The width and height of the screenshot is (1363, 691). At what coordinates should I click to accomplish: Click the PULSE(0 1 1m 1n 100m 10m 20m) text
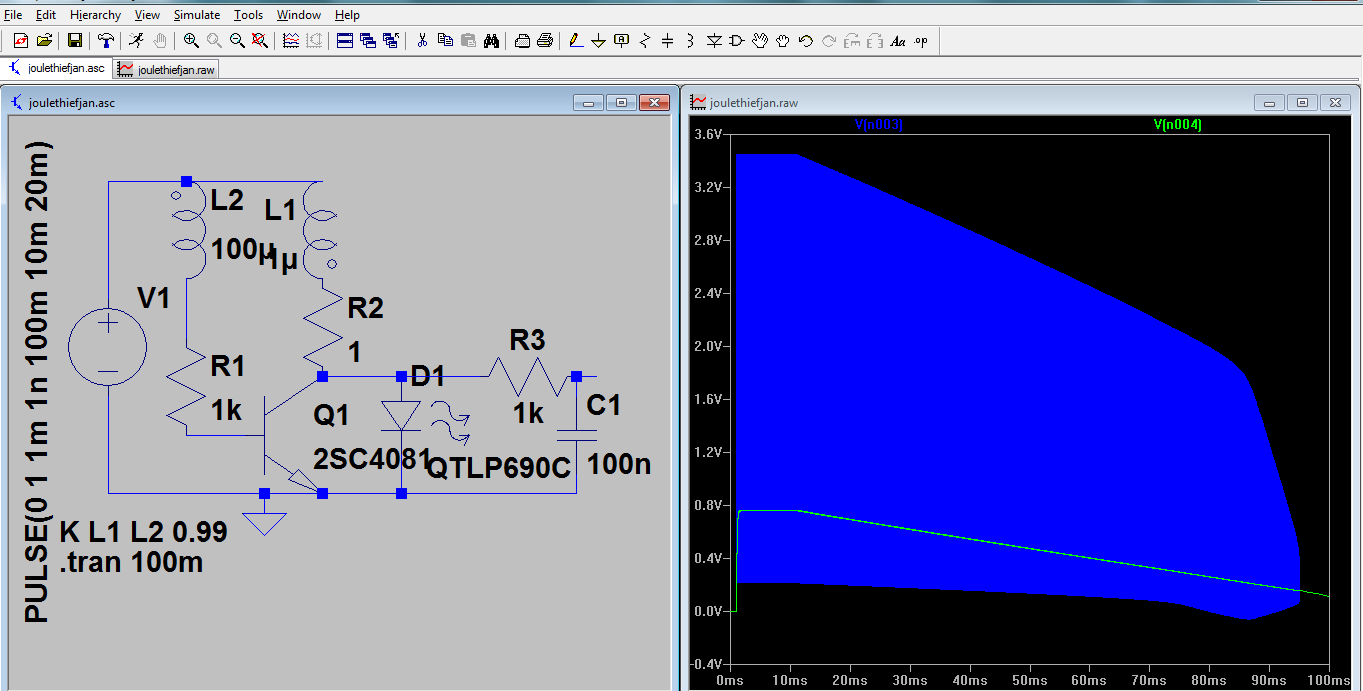click(x=37, y=382)
